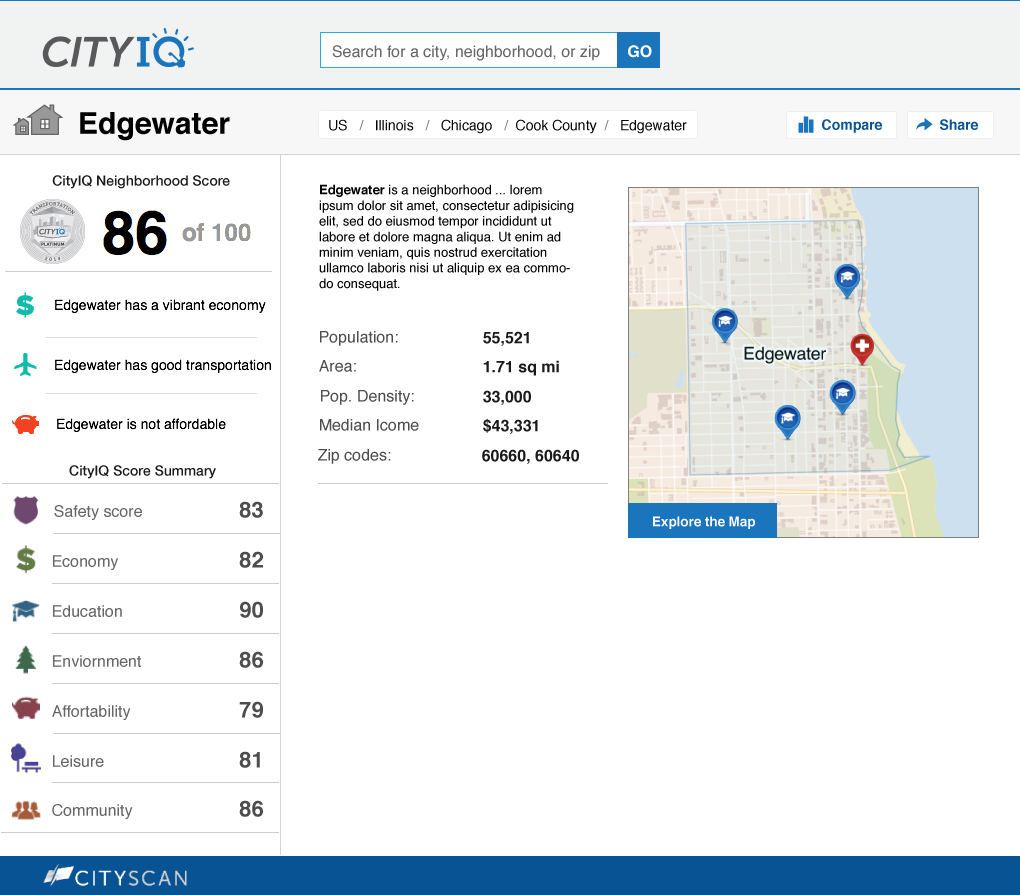
Task: Click the Education graduation cap icon
Action: pyautogui.click(x=25, y=610)
